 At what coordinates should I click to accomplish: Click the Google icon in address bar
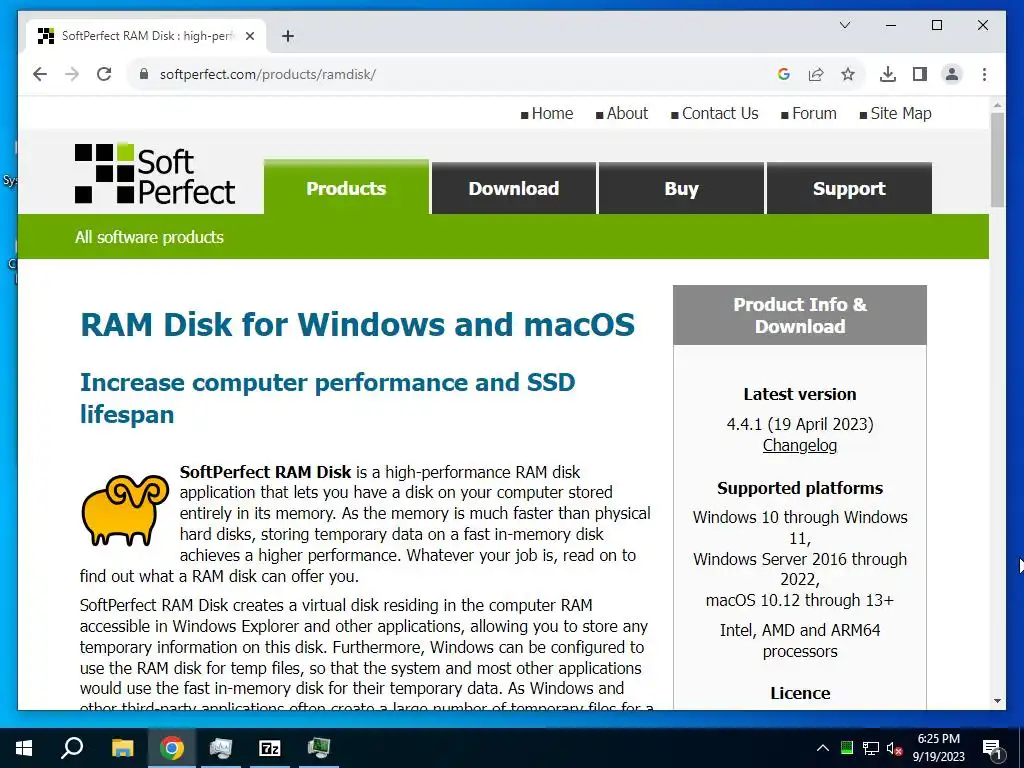784,74
